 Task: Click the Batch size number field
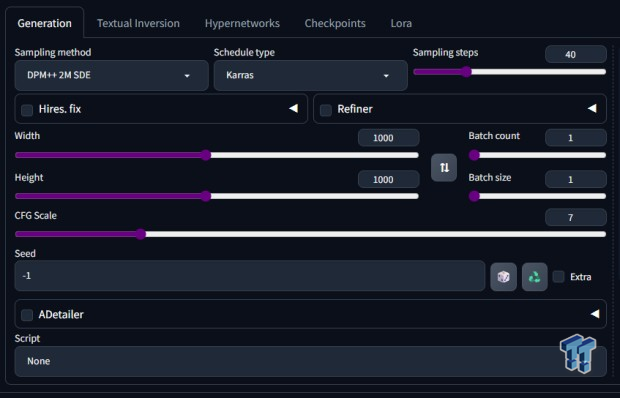click(x=576, y=179)
